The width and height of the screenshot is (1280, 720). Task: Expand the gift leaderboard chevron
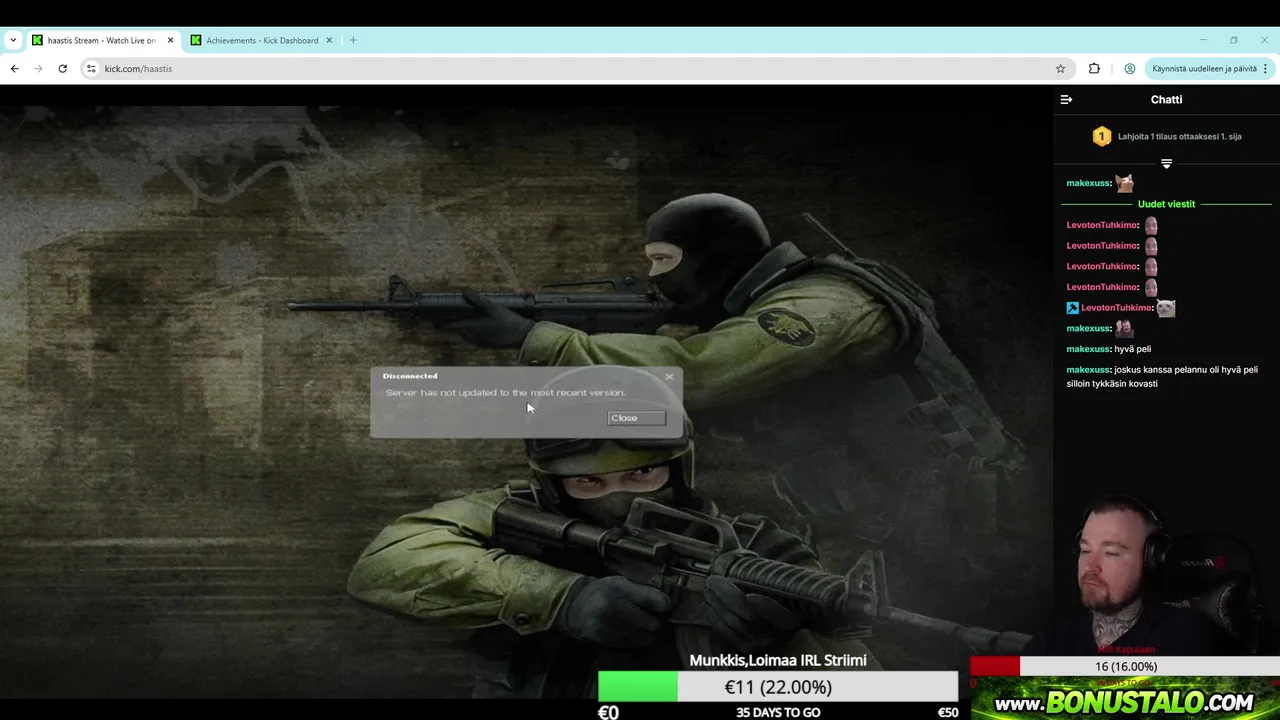1166,163
